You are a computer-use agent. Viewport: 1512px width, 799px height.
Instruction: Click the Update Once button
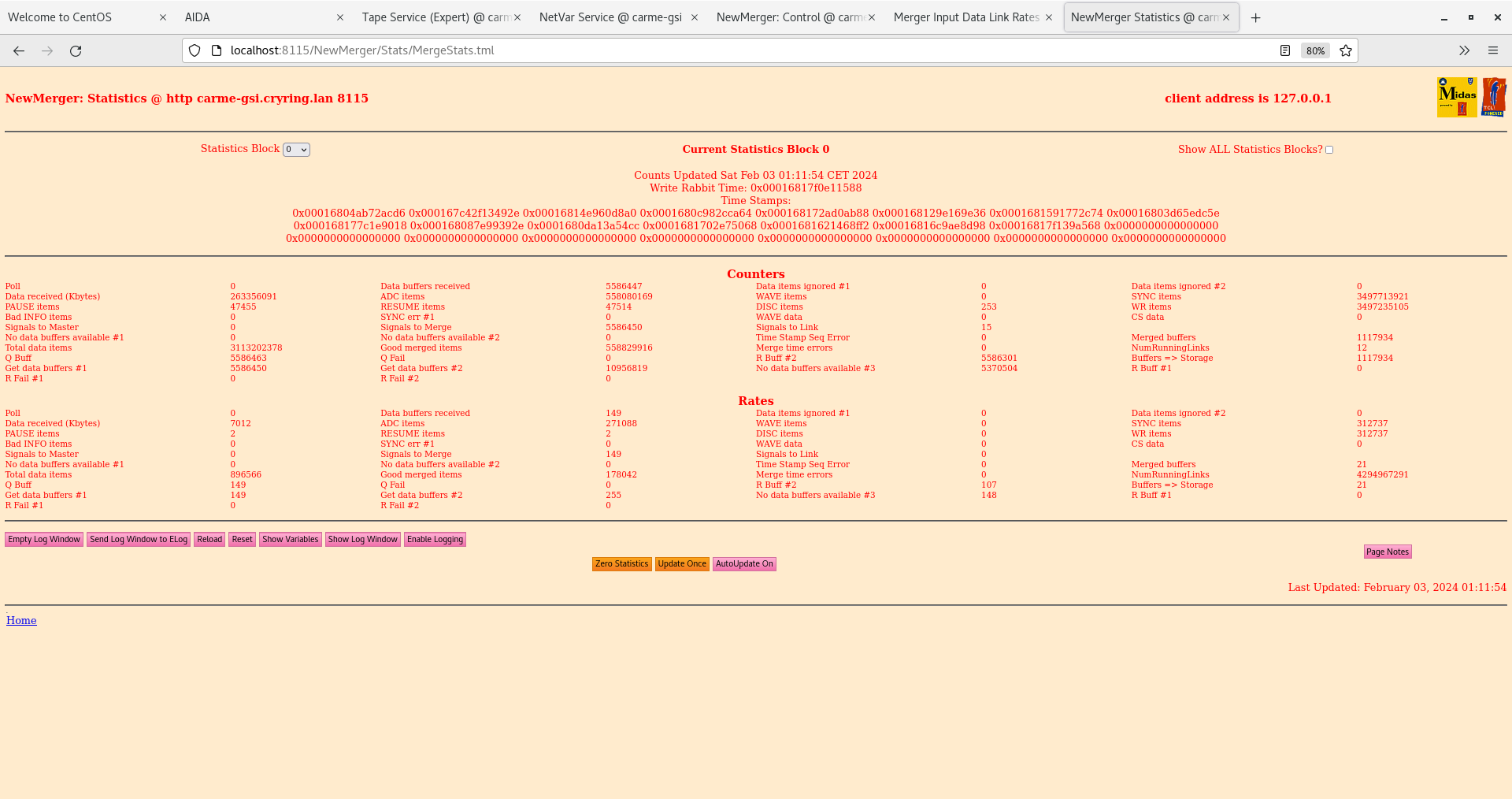682,564
